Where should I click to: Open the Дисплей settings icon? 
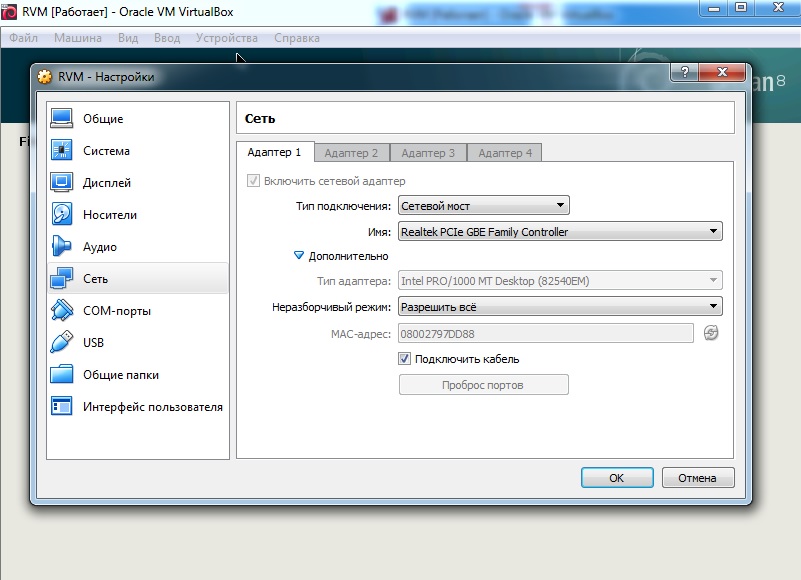62,183
